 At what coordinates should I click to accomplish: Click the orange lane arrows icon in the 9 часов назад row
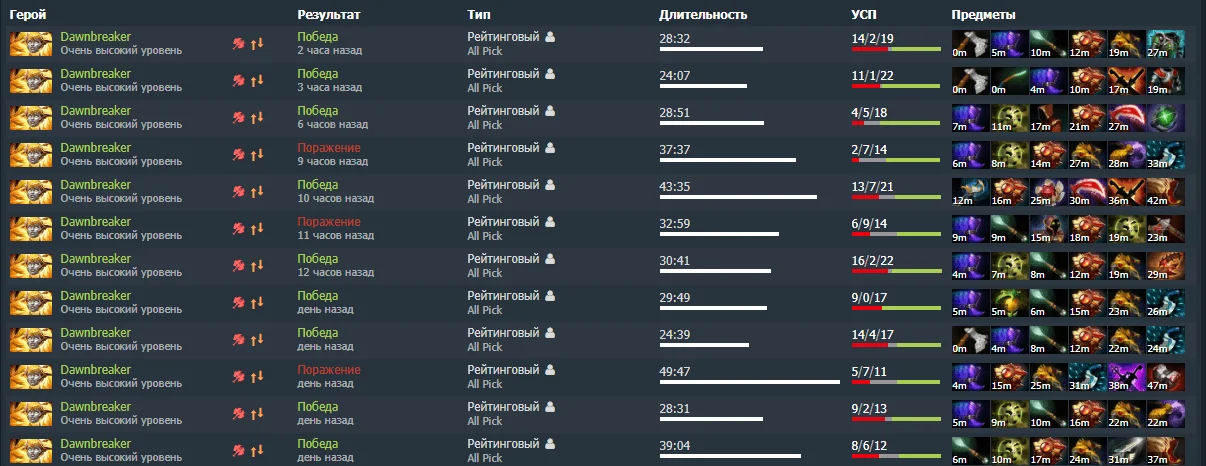tap(257, 155)
